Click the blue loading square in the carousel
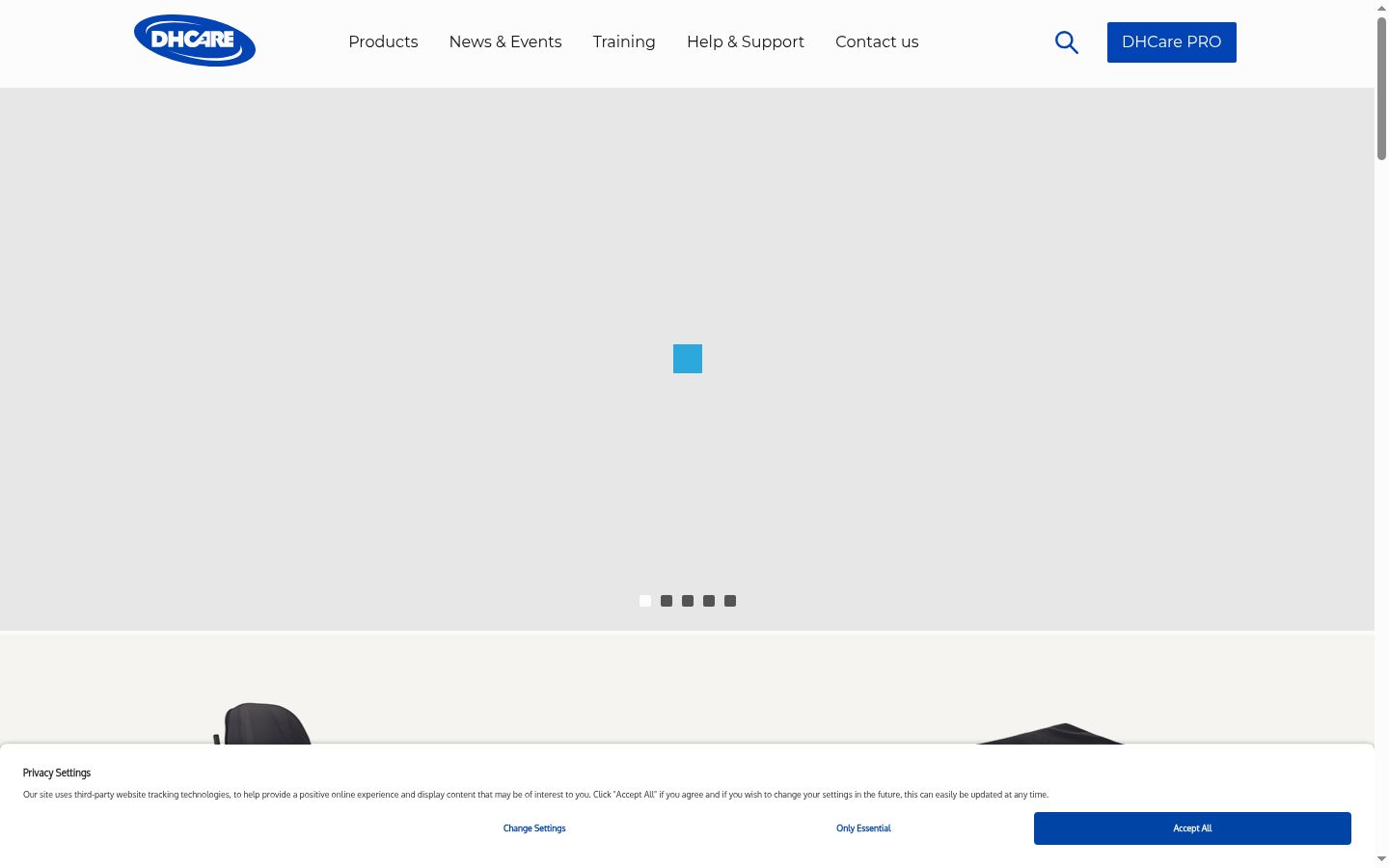1389x868 pixels. [x=688, y=359]
